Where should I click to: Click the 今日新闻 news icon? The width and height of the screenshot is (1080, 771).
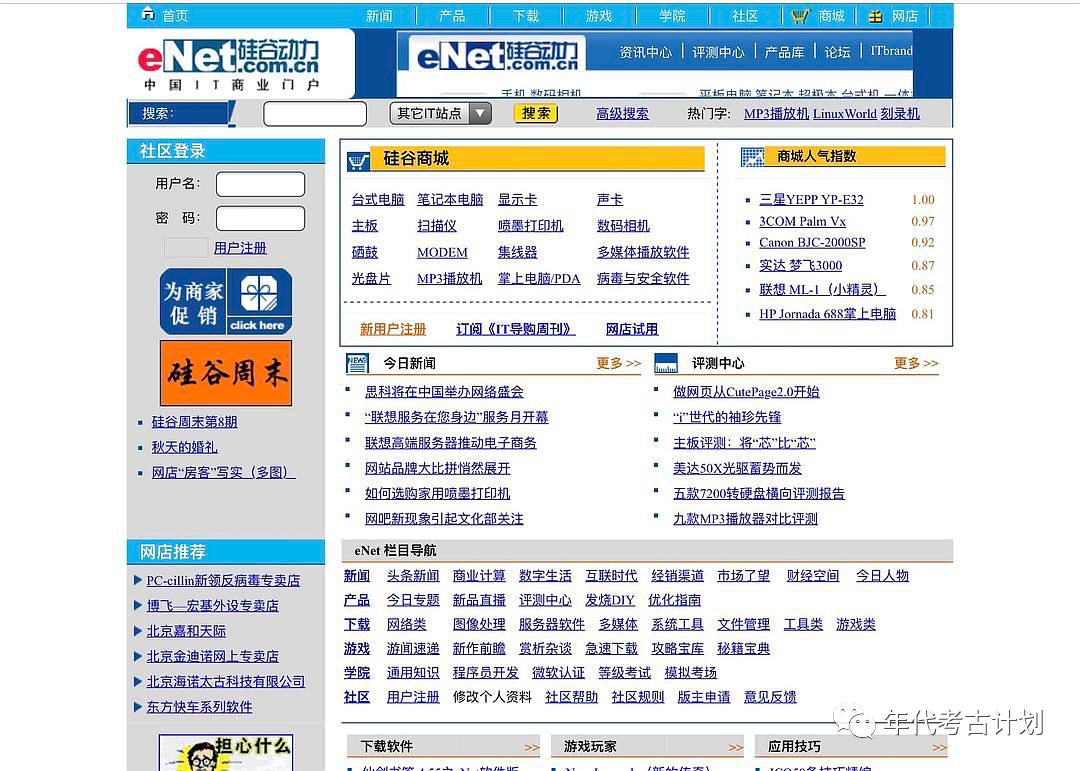(x=357, y=362)
